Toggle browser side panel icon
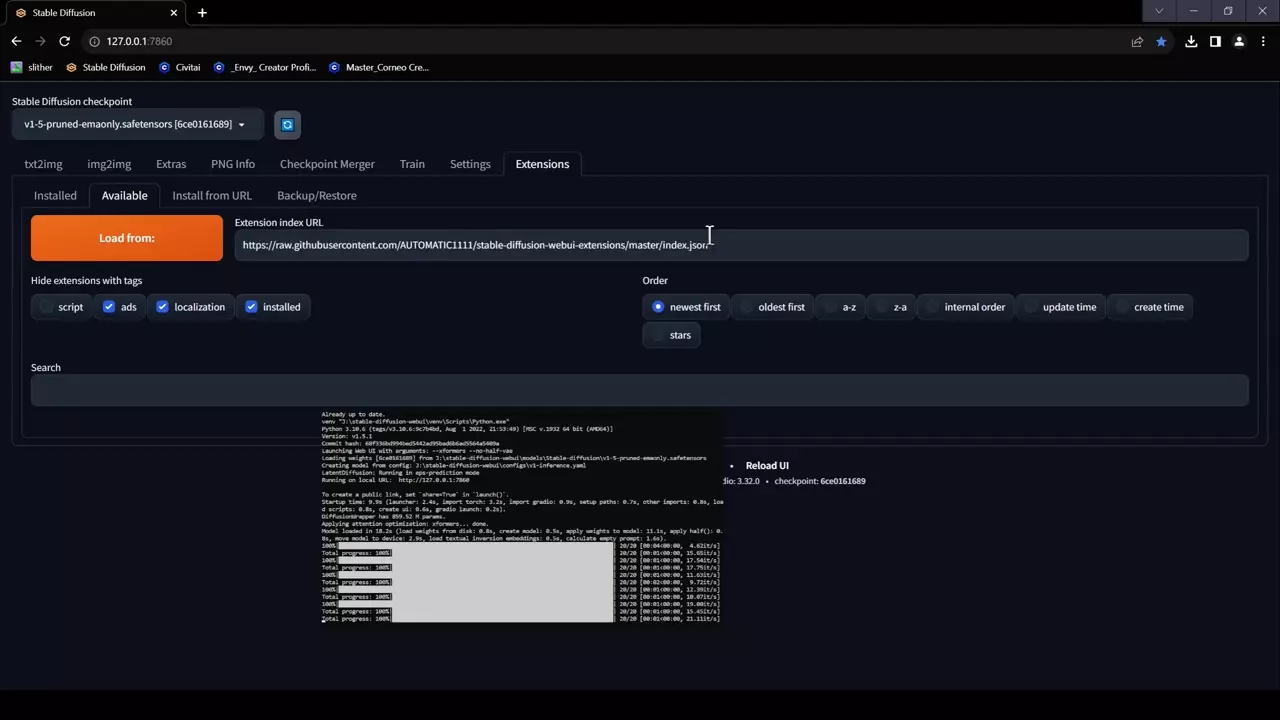This screenshot has width=1280, height=720. click(x=1215, y=41)
